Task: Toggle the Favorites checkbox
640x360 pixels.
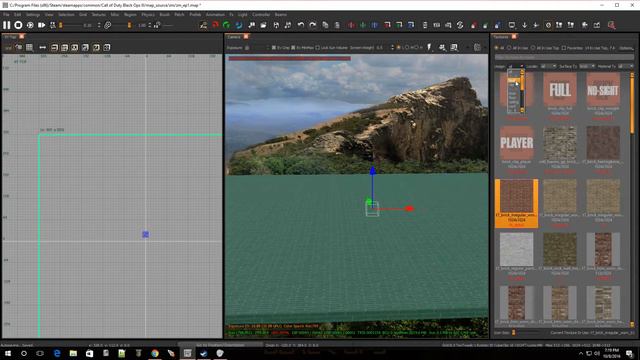Action: [x=564, y=48]
